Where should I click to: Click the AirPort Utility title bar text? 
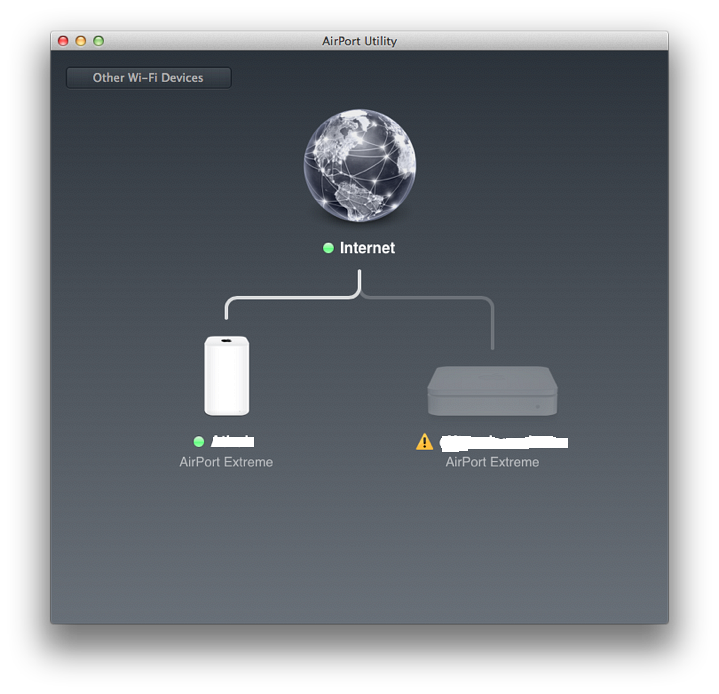360,41
